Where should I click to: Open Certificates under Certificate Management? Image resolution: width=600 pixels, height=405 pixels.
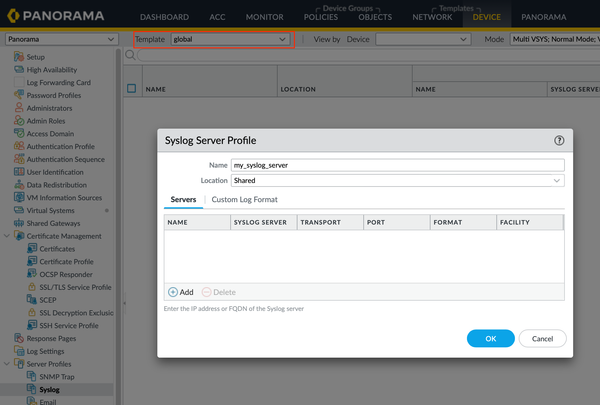[x=57, y=248]
